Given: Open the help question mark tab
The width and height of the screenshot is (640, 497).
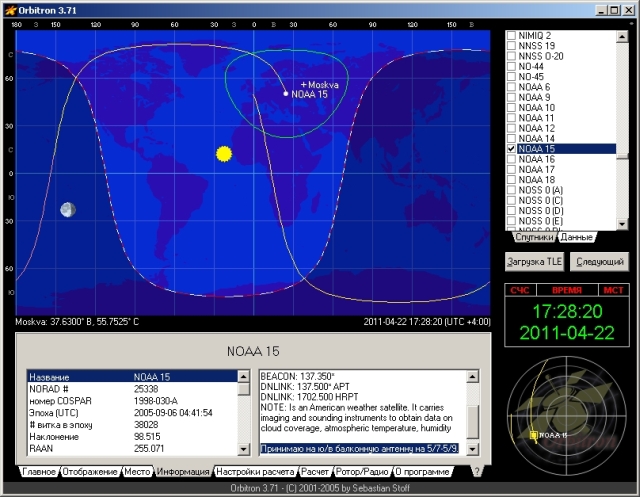Looking at the screenshot, I should point(476,471).
